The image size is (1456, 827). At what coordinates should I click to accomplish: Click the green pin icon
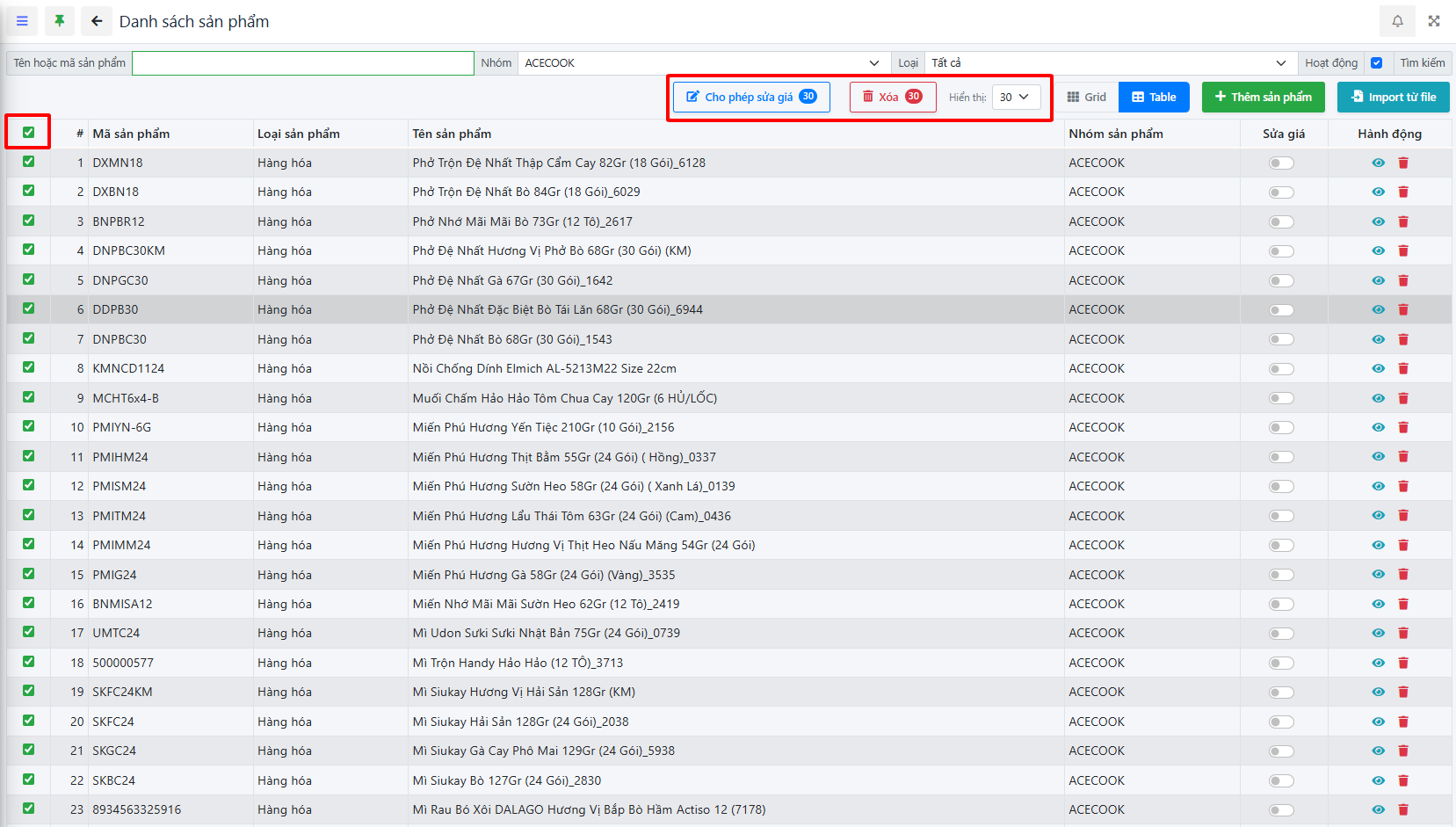click(59, 21)
